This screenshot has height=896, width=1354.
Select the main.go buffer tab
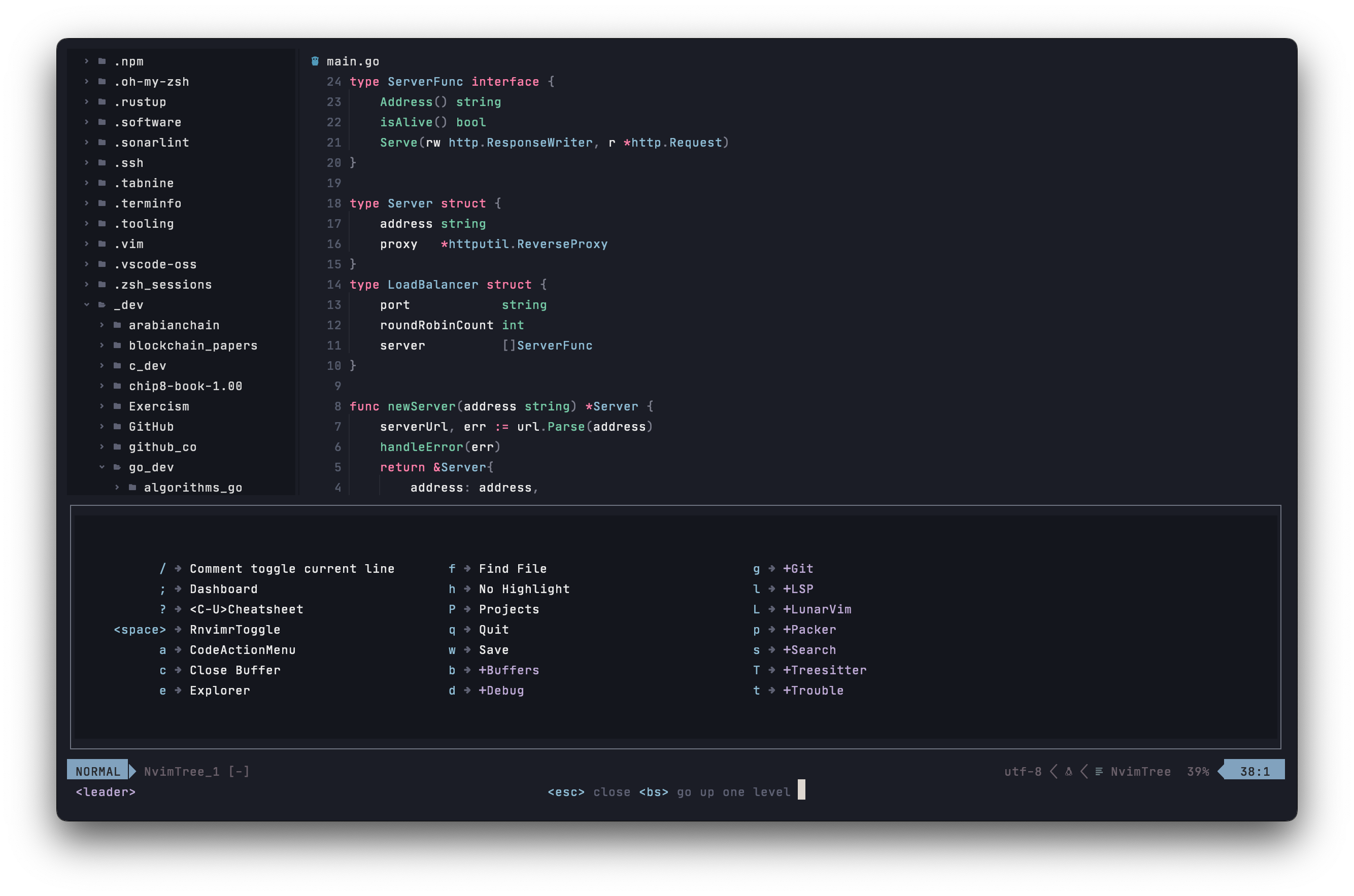point(352,61)
